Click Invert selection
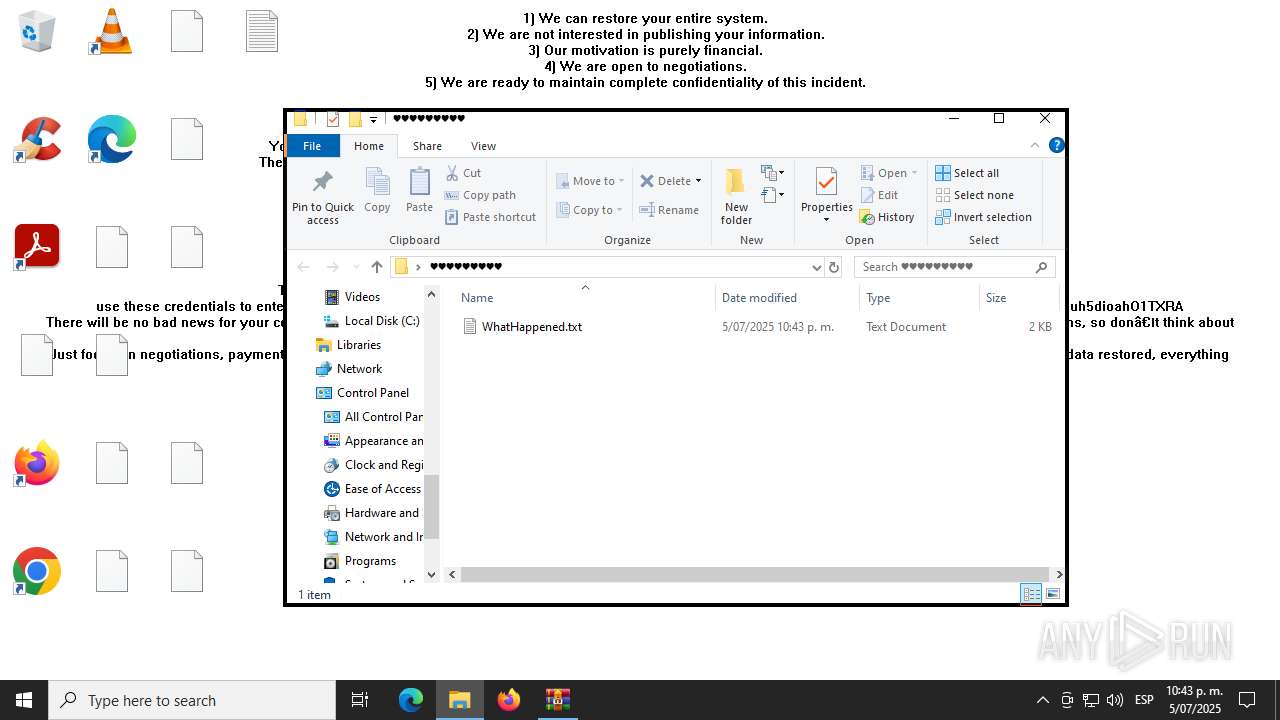 coord(983,217)
